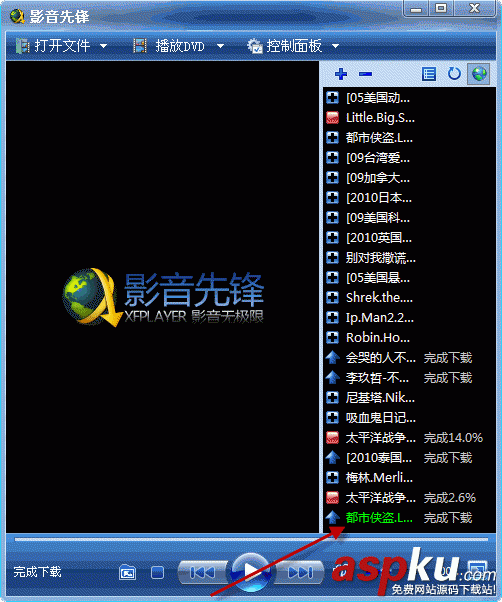502x602 pixels.
Task: Click the blue arrow icon beside 李玖哲-不...
Action: [x=332, y=377]
